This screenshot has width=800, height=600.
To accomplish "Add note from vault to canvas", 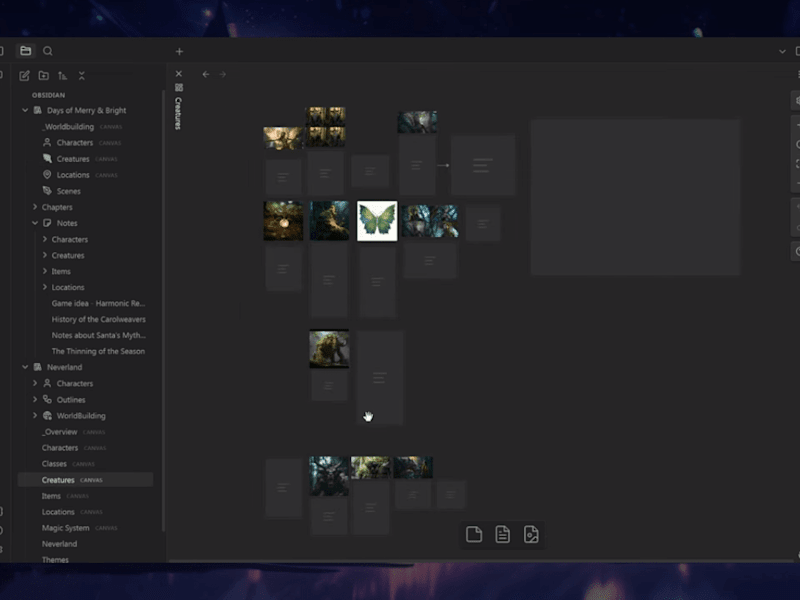I will (503, 534).
